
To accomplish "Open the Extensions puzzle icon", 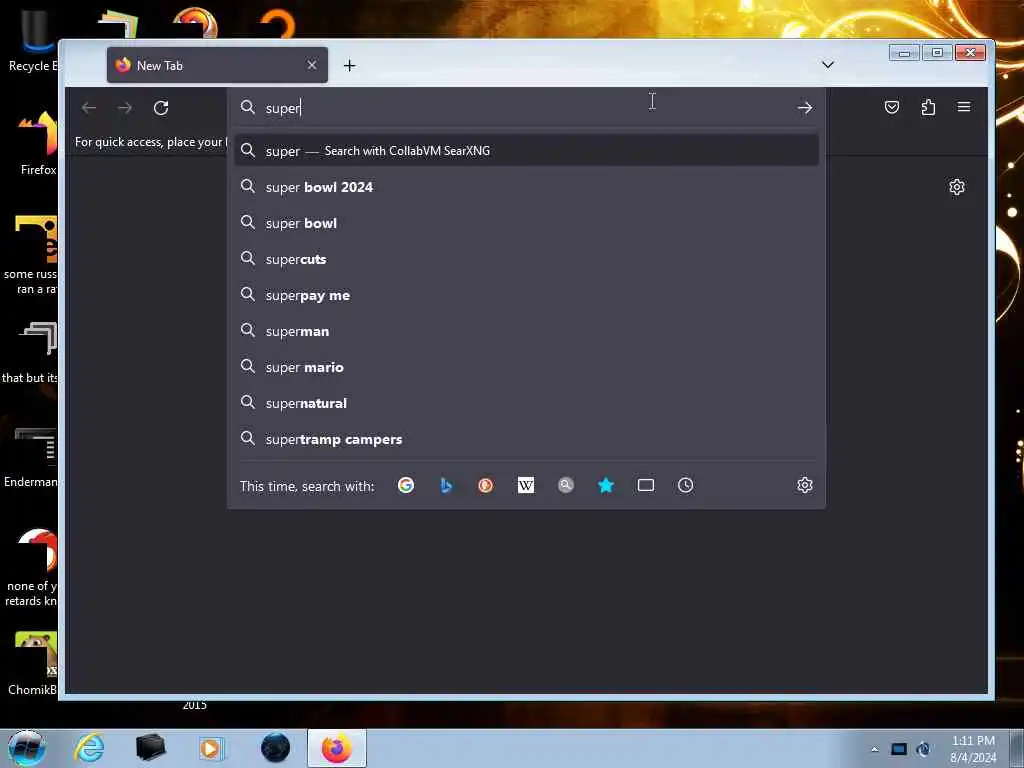I will pos(928,107).
